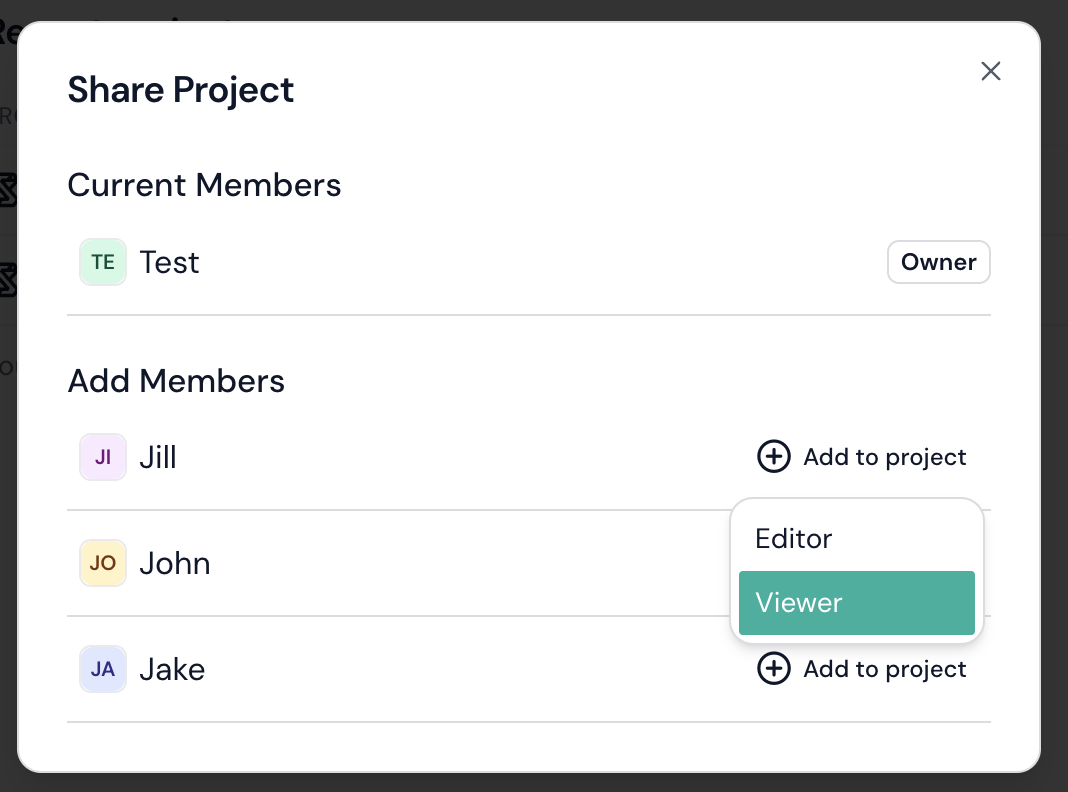Click the Owner badge for Test
The image size is (1068, 792).
pyautogui.click(x=938, y=262)
